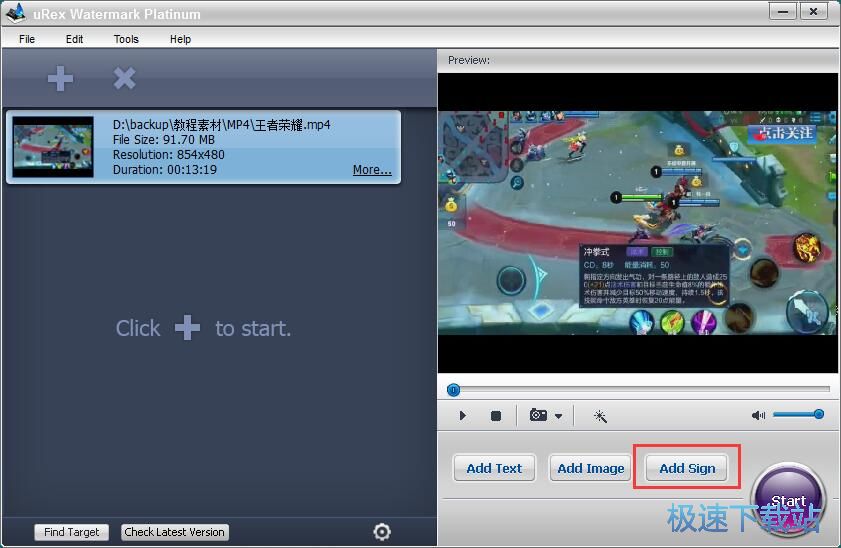Play the preview video

(462, 416)
